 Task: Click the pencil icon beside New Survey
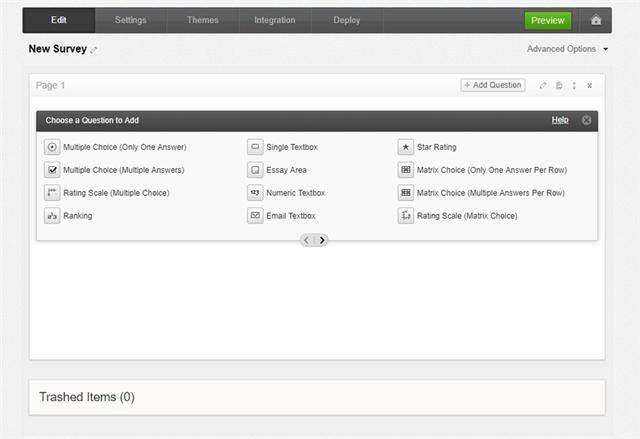point(94,50)
